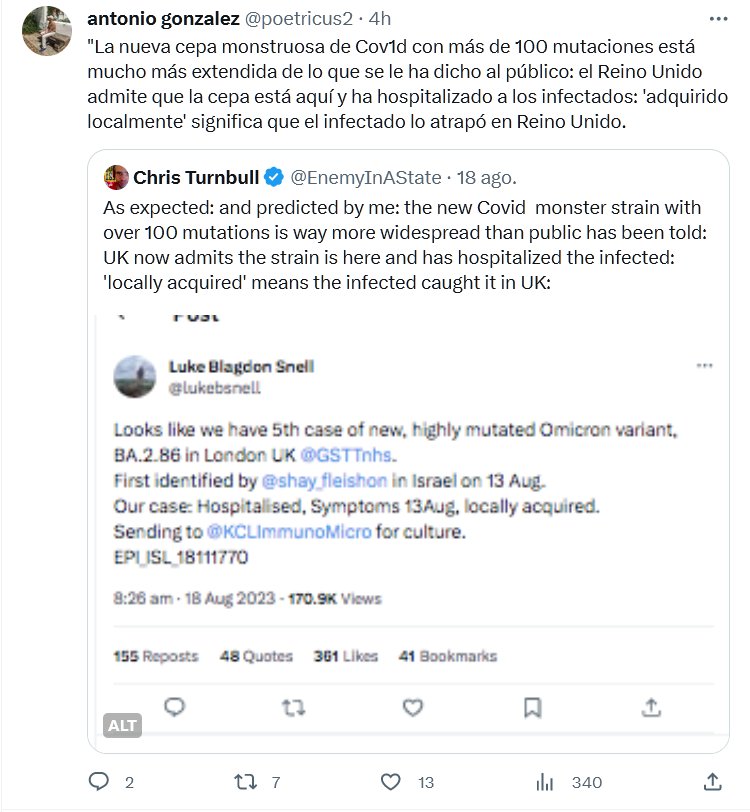Image resolution: width=750 pixels, height=812 pixels.
Task: Open Chris Turnbull's small avatar
Action: tap(116, 178)
